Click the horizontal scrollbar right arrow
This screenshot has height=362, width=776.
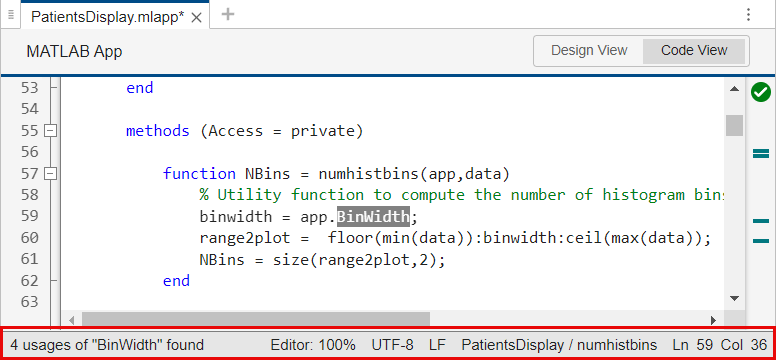click(x=713, y=320)
